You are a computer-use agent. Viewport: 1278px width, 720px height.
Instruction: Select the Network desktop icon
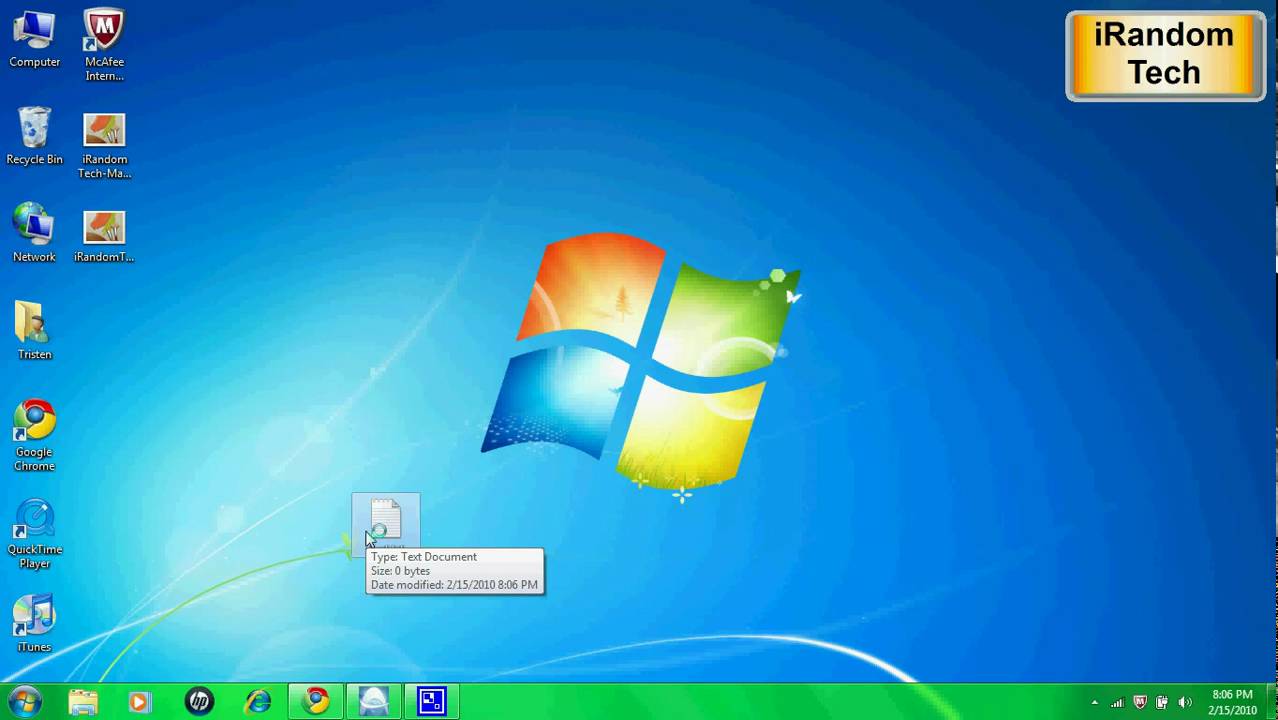(34, 233)
